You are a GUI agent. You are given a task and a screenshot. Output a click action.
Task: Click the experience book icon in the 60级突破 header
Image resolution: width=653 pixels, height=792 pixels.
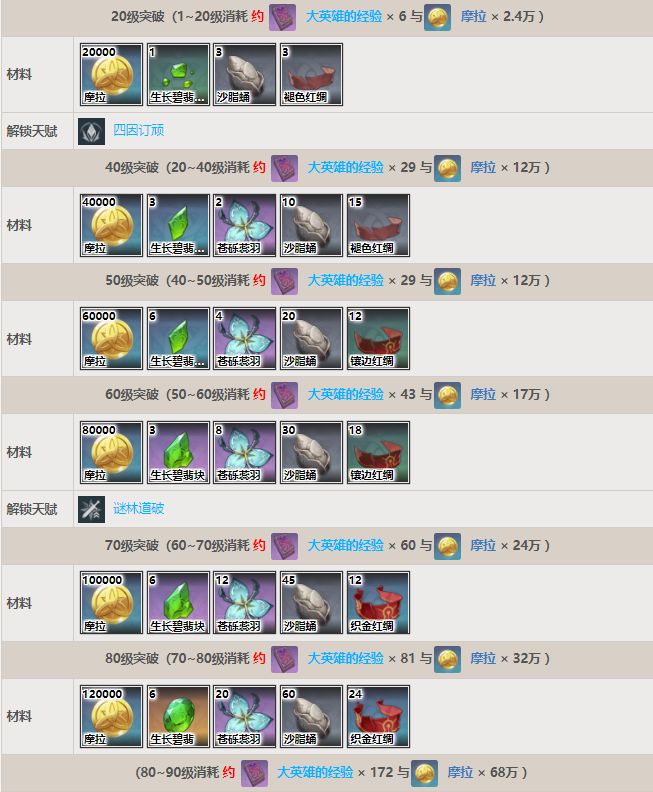coord(284,395)
